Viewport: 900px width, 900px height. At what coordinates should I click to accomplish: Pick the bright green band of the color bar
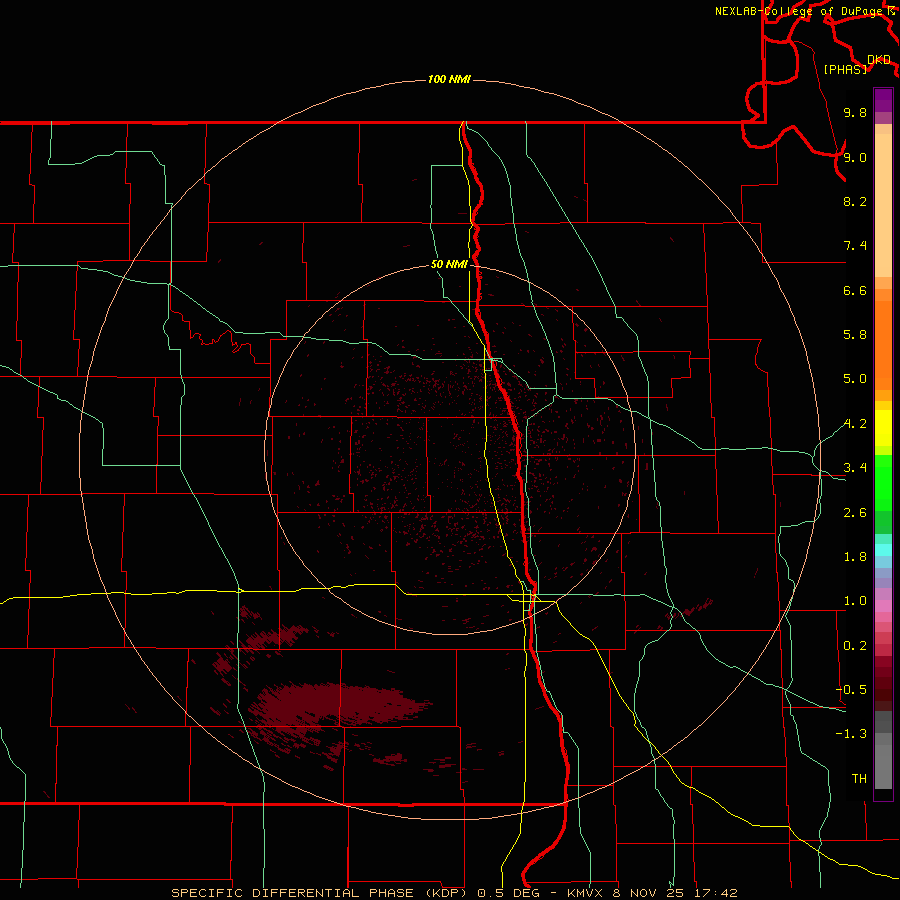[x=883, y=482]
